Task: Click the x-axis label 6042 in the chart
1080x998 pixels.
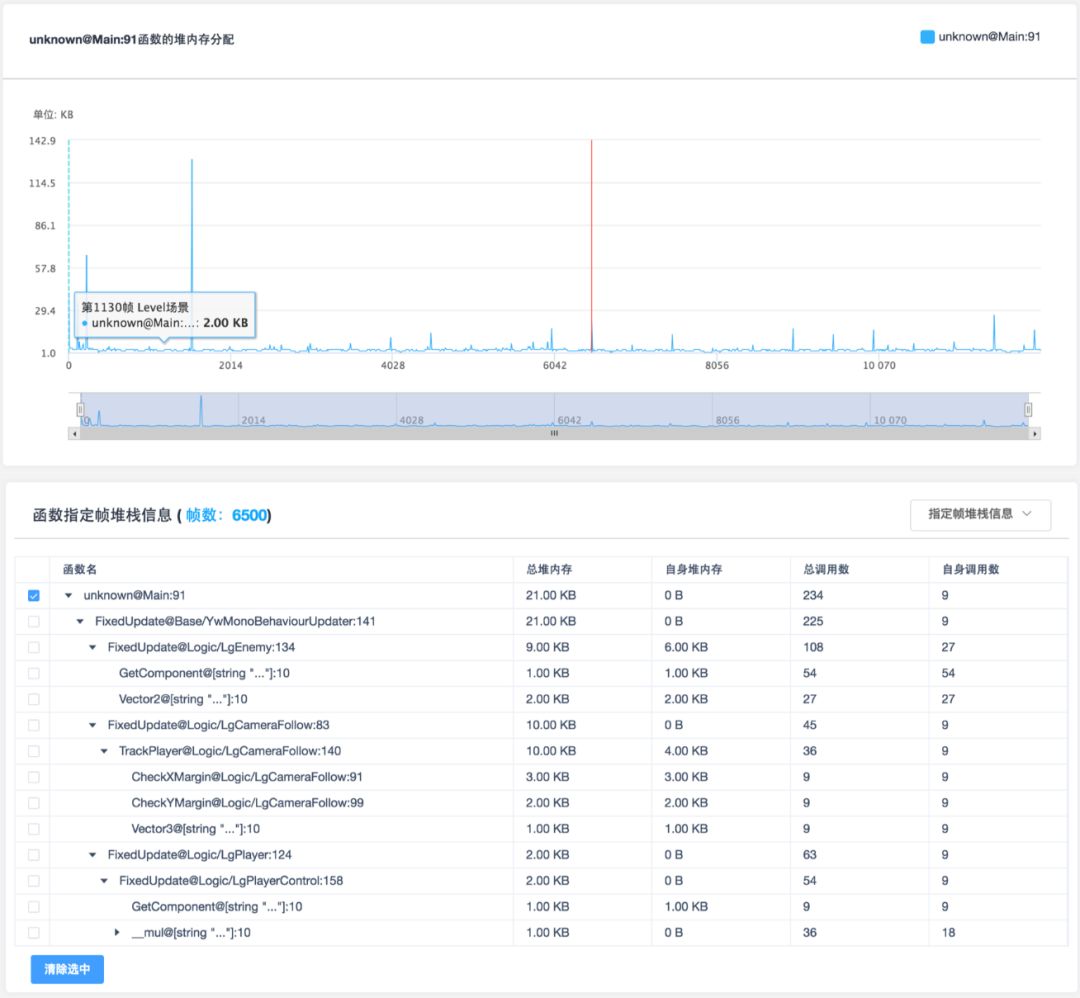Action: (554, 366)
